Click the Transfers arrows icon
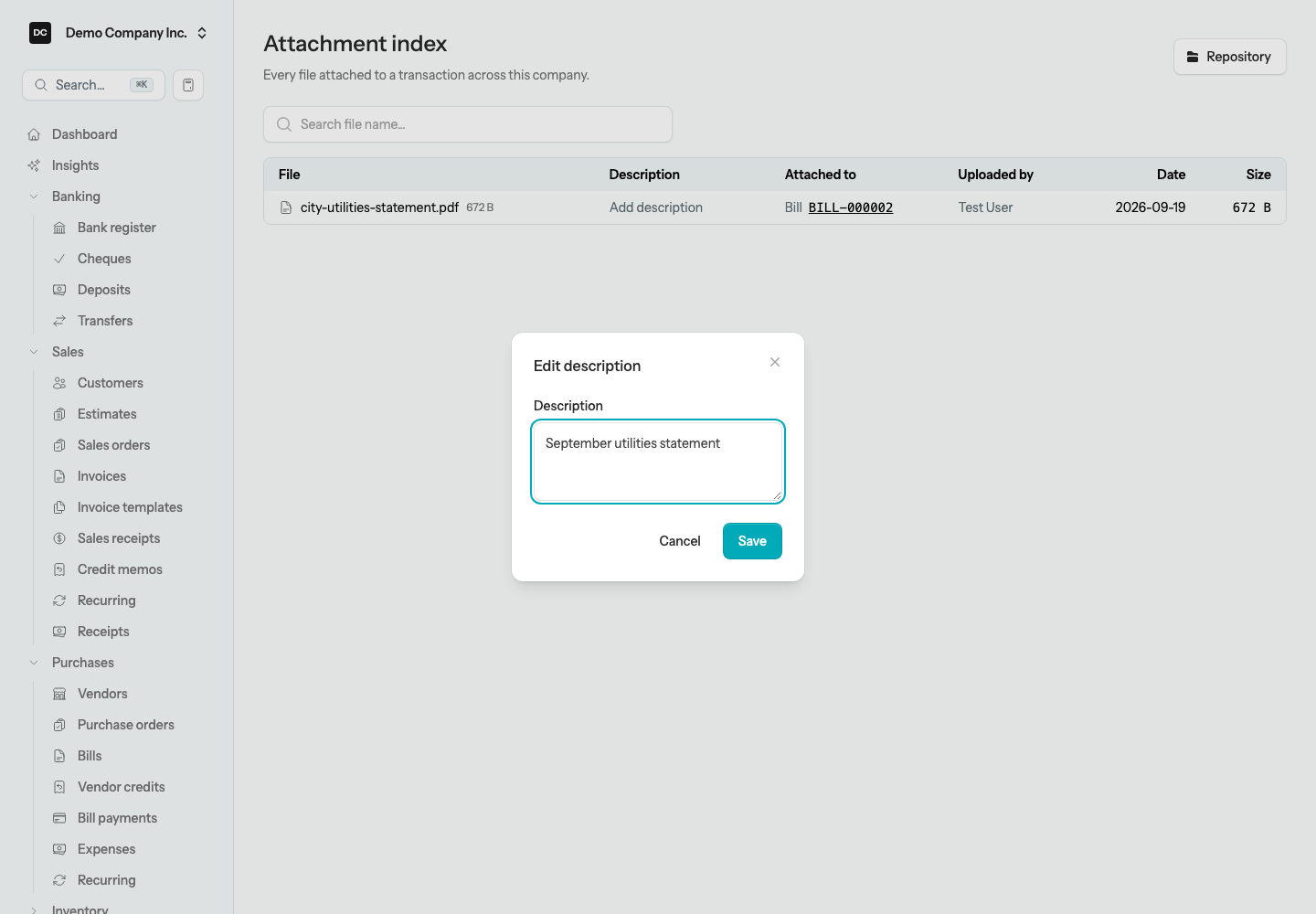Screen dimensions: 1316x914 click(59, 321)
